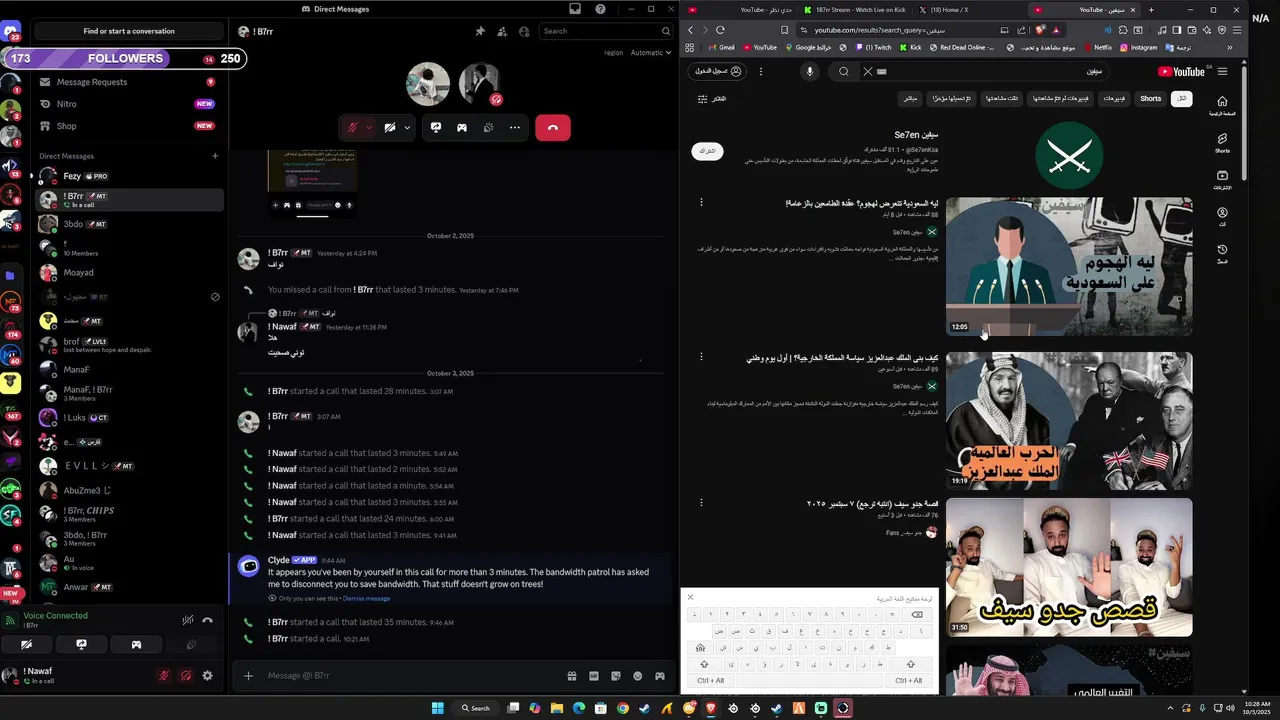Viewport: 1280px width, 720px height.
Task: Open Nitro in Discord sidebar
Action: tap(128, 104)
